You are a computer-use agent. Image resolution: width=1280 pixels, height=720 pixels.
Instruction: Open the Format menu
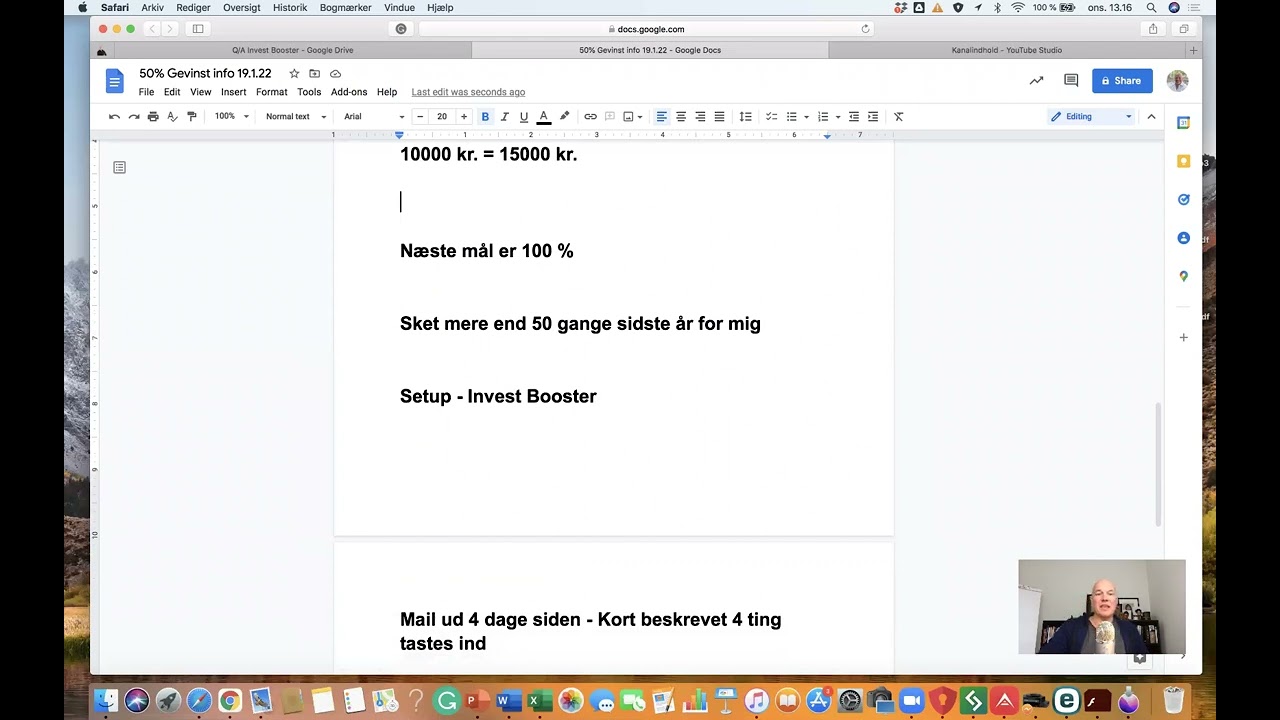[x=271, y=92]
